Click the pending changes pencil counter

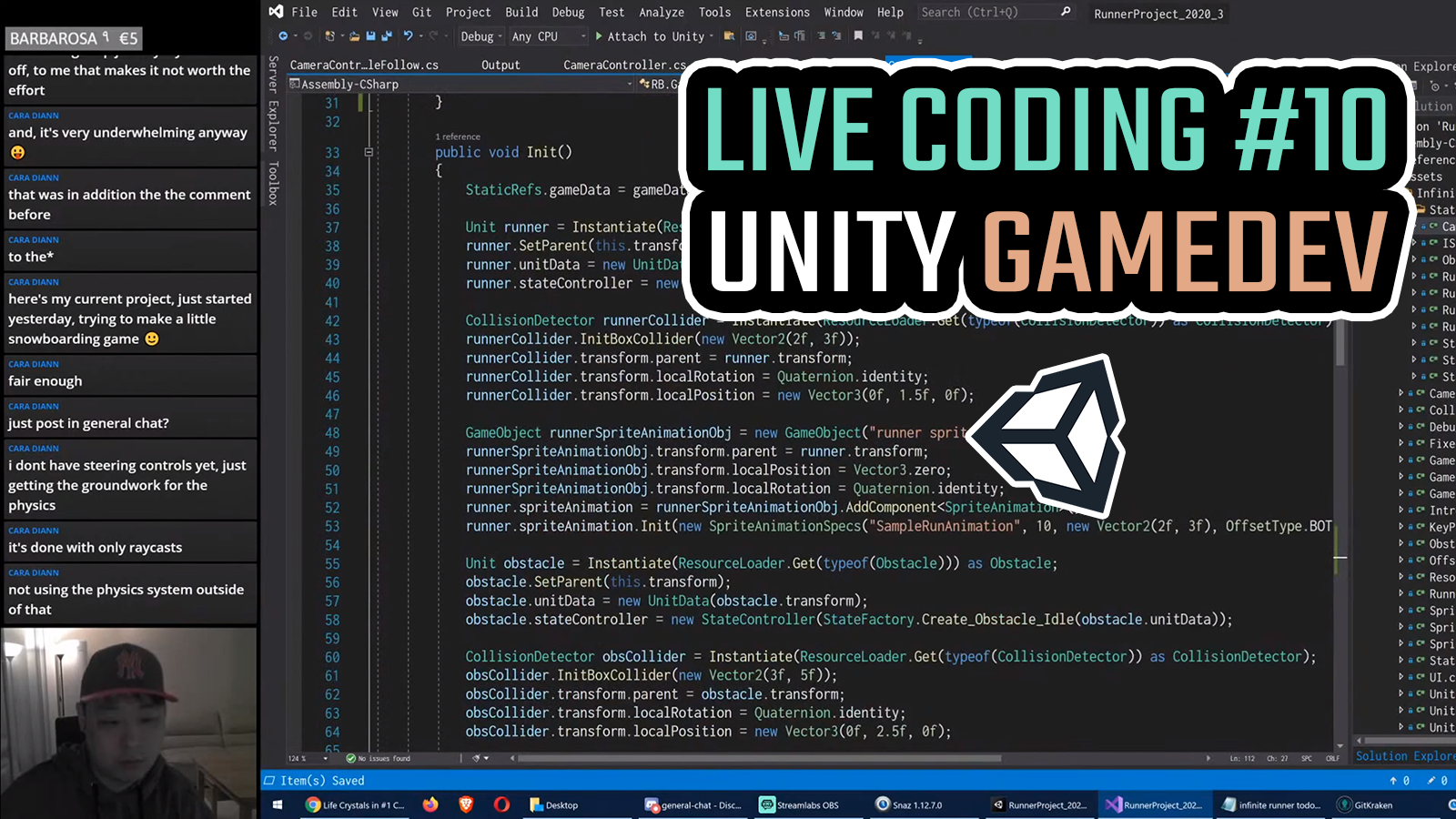point(1437,781)
